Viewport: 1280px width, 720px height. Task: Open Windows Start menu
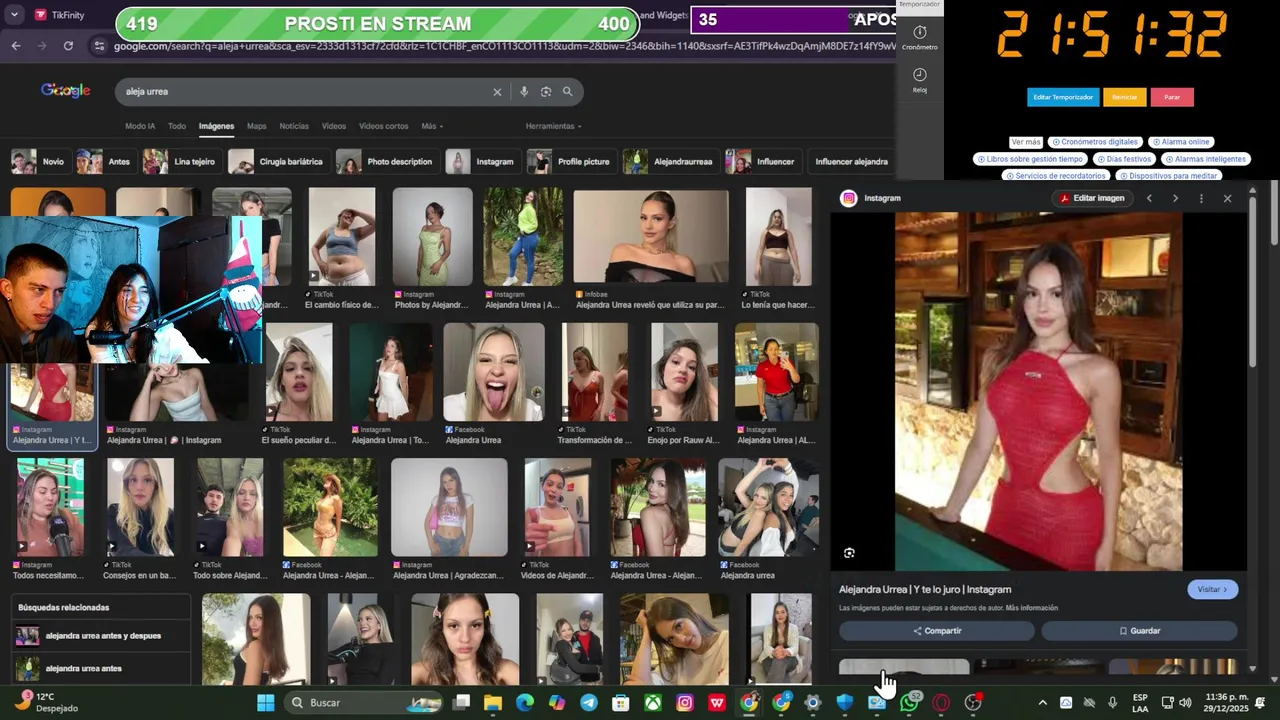(266, 703)
